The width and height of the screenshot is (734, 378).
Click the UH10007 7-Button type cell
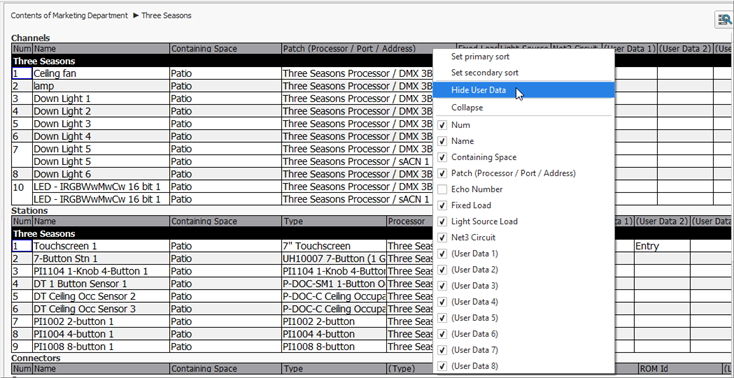coord(334,259)
